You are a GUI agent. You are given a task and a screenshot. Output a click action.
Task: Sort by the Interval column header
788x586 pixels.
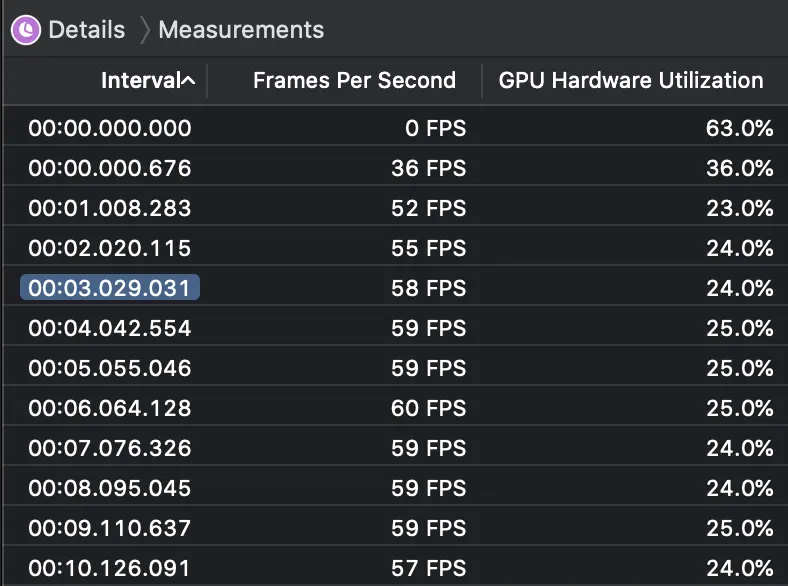147,81
